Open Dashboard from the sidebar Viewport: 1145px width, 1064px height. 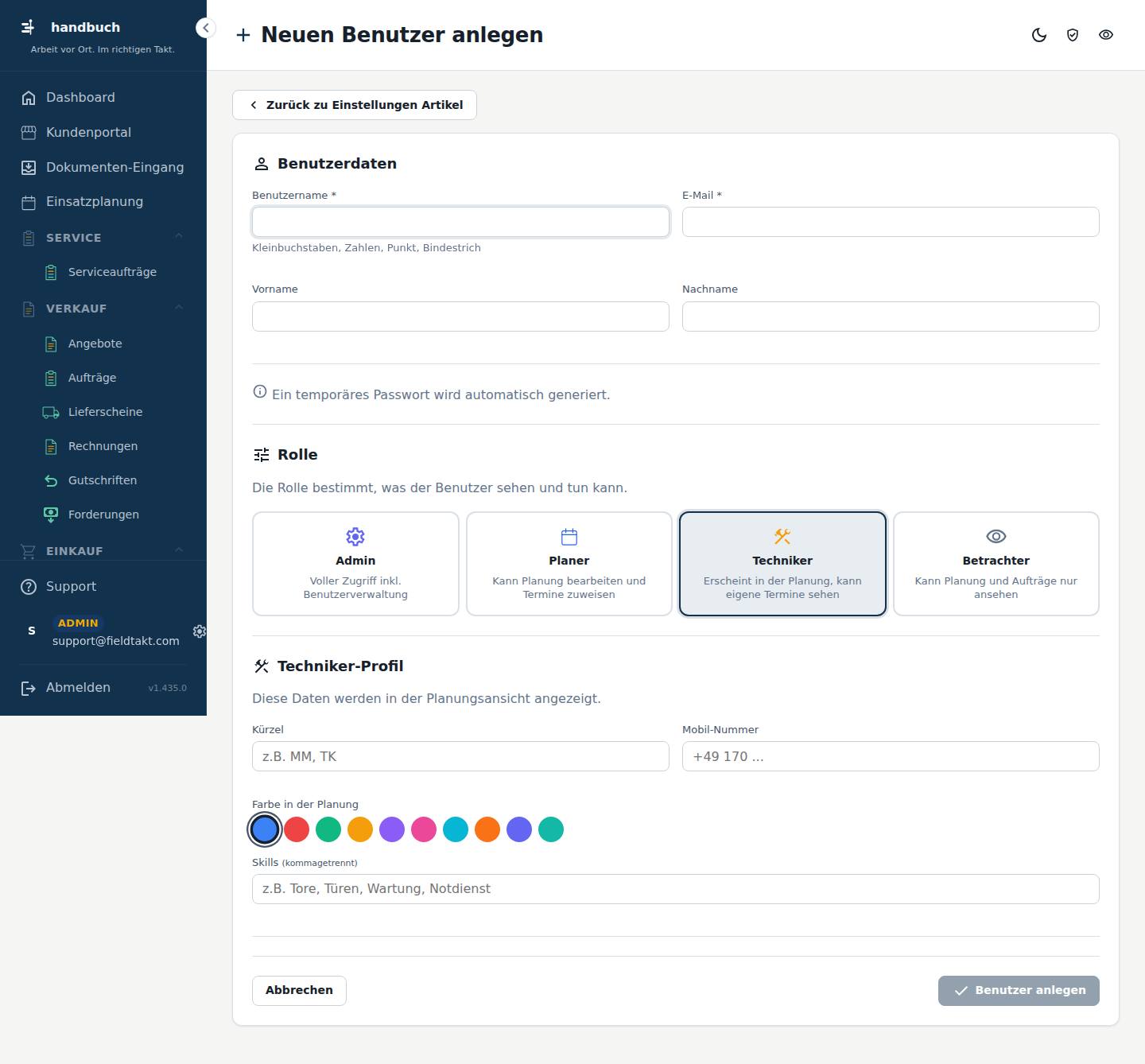(103, 97)
